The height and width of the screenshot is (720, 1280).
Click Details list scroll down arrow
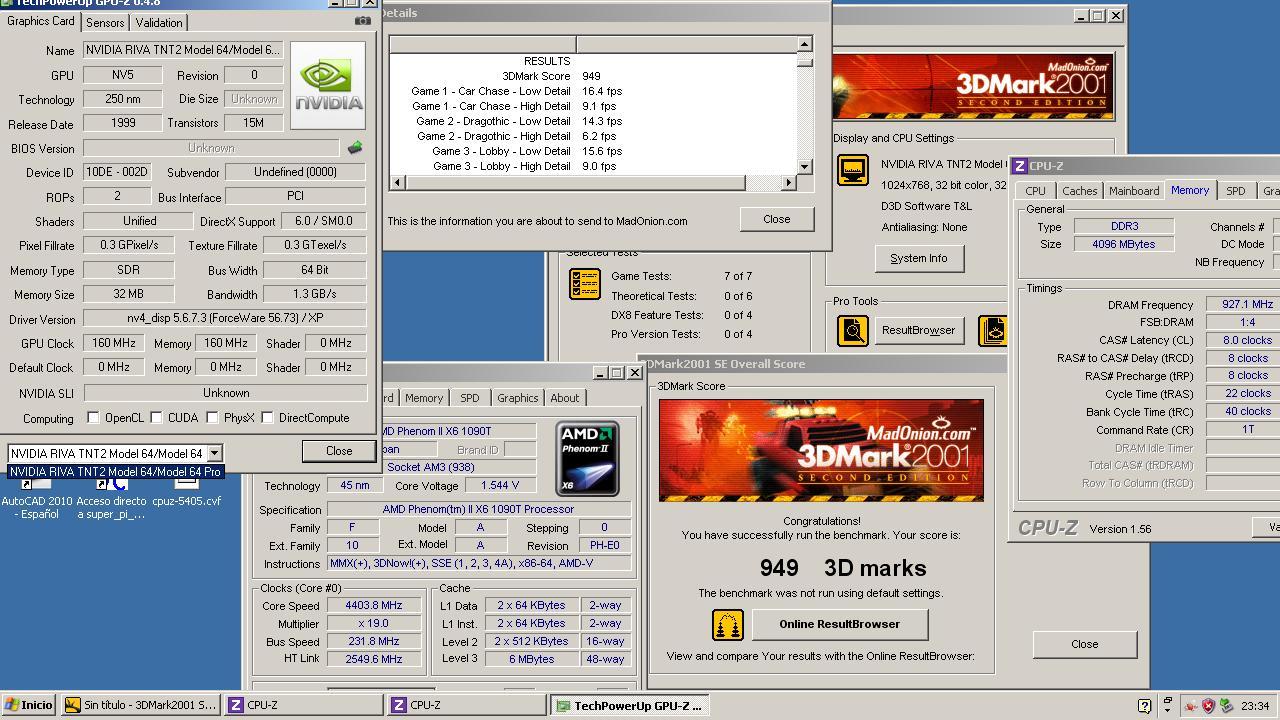coord(804,166)
